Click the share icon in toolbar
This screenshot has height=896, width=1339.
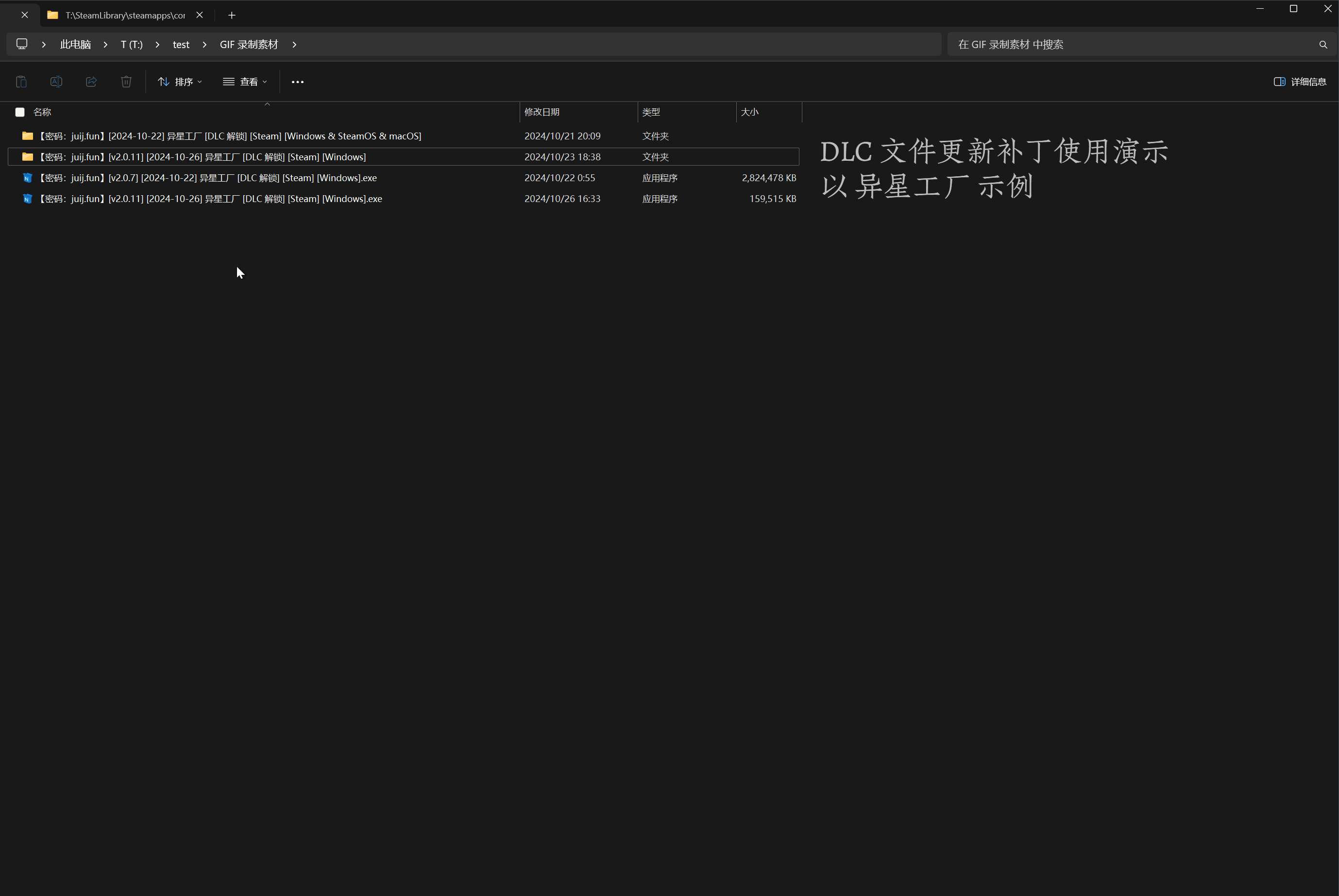tap(91, 82)
